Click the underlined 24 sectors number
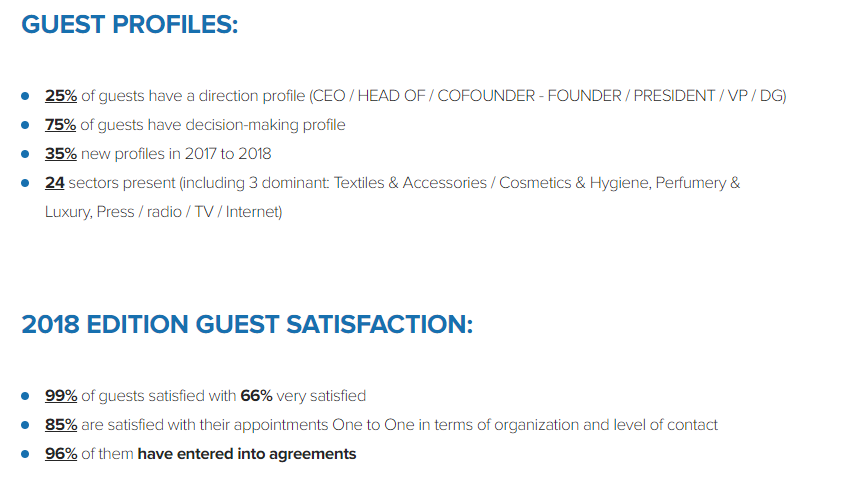Viewport: 864px width, 494px height. click(x=55, y=183)
